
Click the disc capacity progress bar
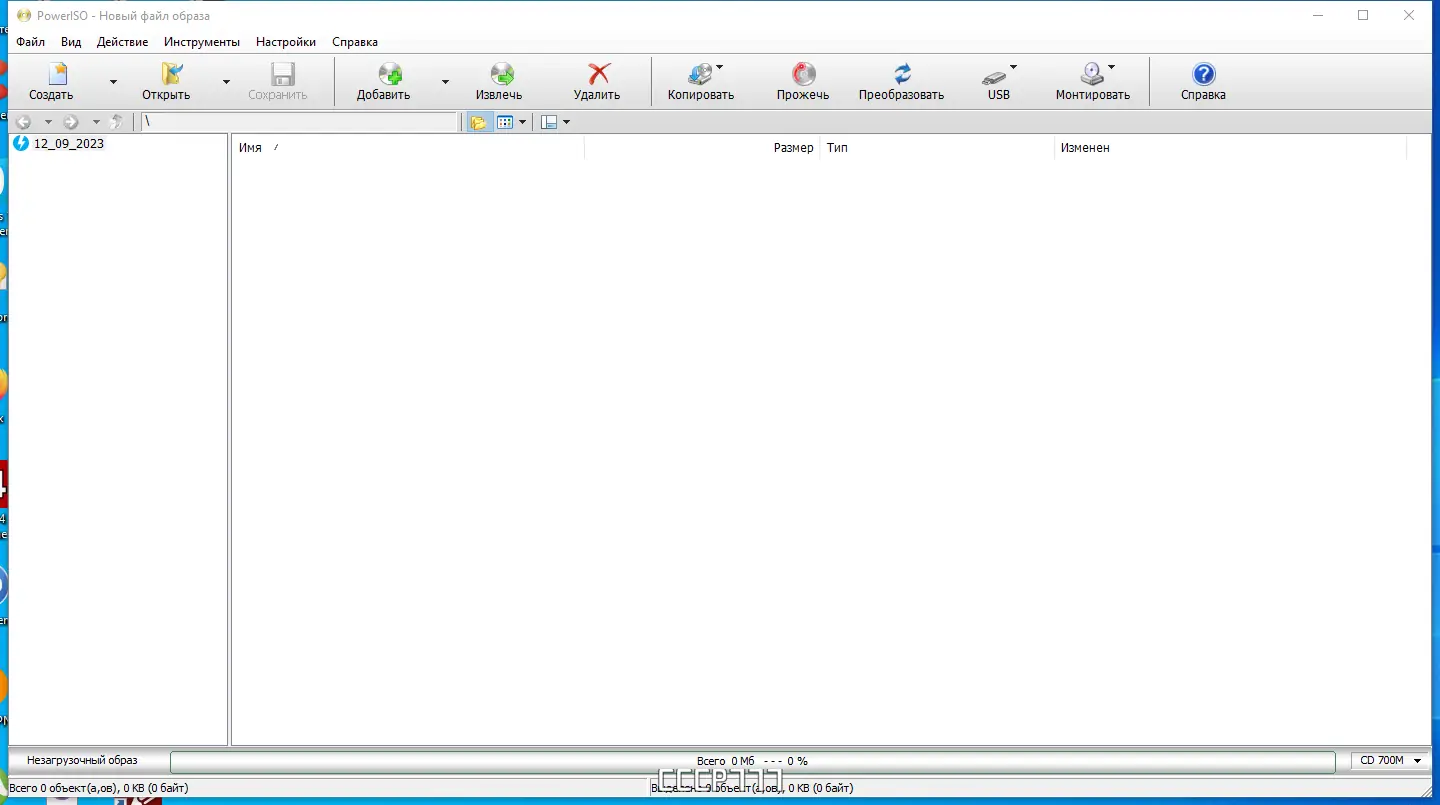[x=752, y=762]
